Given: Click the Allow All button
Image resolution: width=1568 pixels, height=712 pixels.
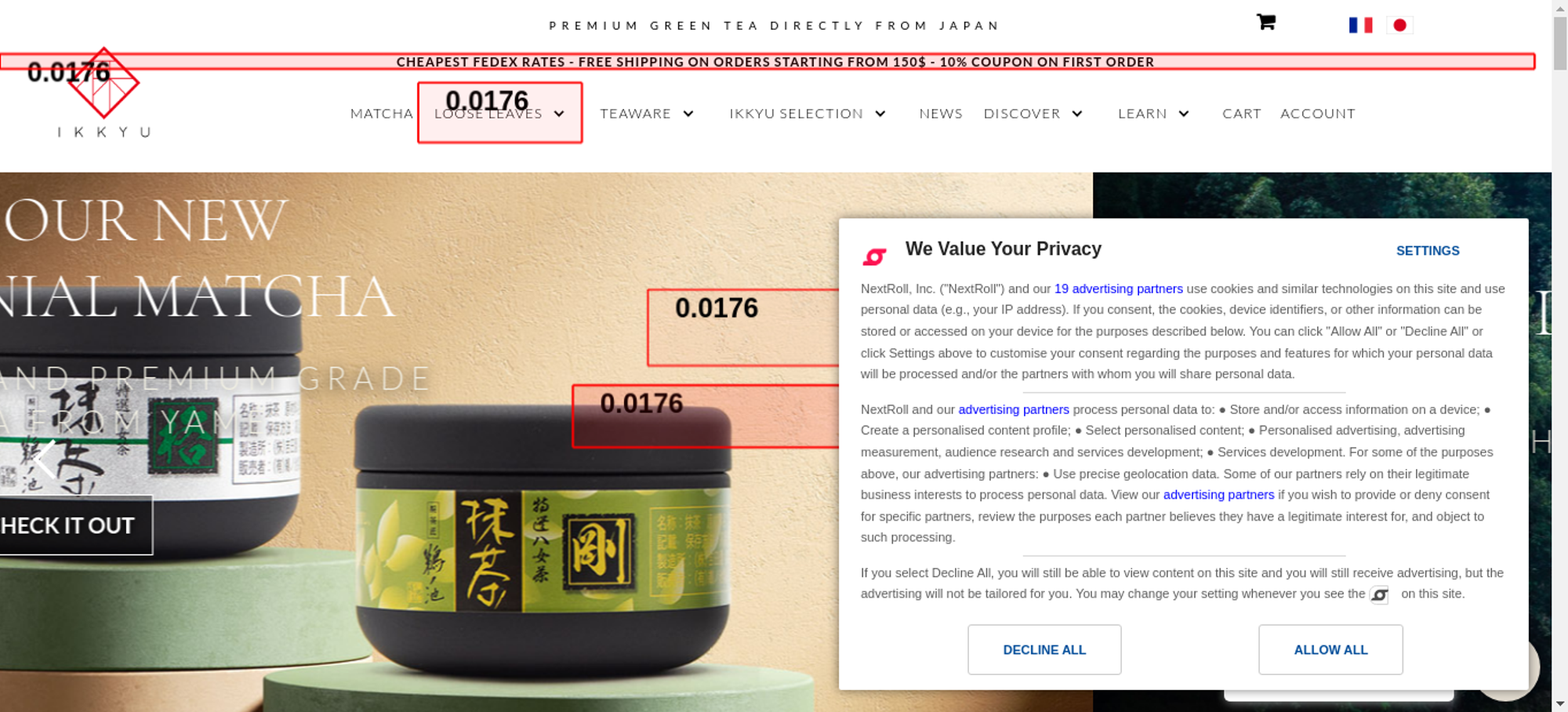Looking at the screenshot, I should tap(1330, 649).
